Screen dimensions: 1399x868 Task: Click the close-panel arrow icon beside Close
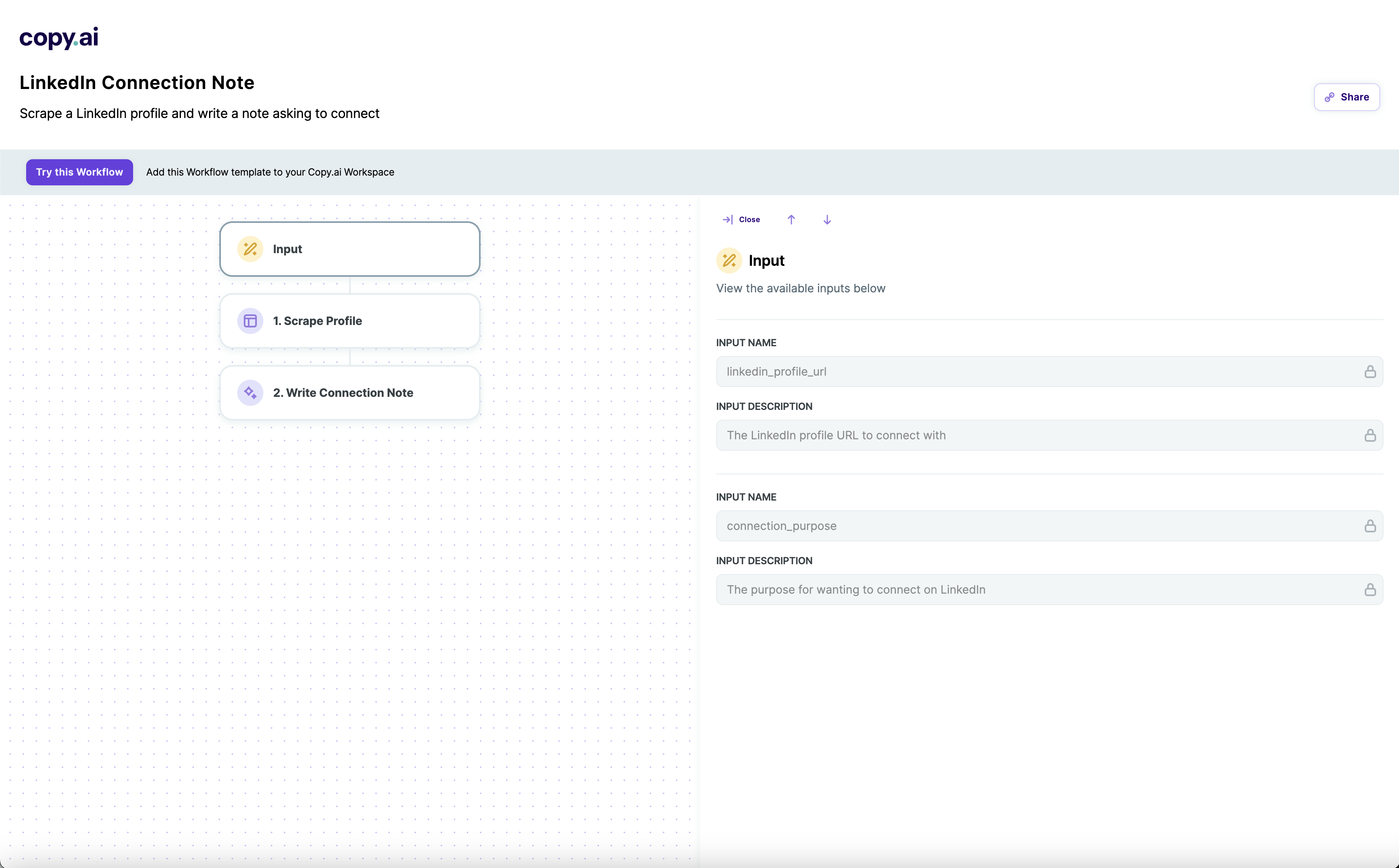coord(728,219)
